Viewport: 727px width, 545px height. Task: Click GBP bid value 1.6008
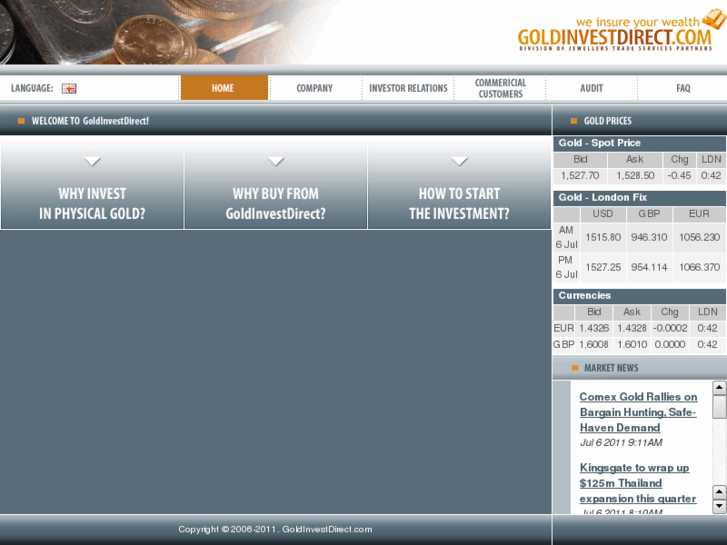[x=594, y=345]
